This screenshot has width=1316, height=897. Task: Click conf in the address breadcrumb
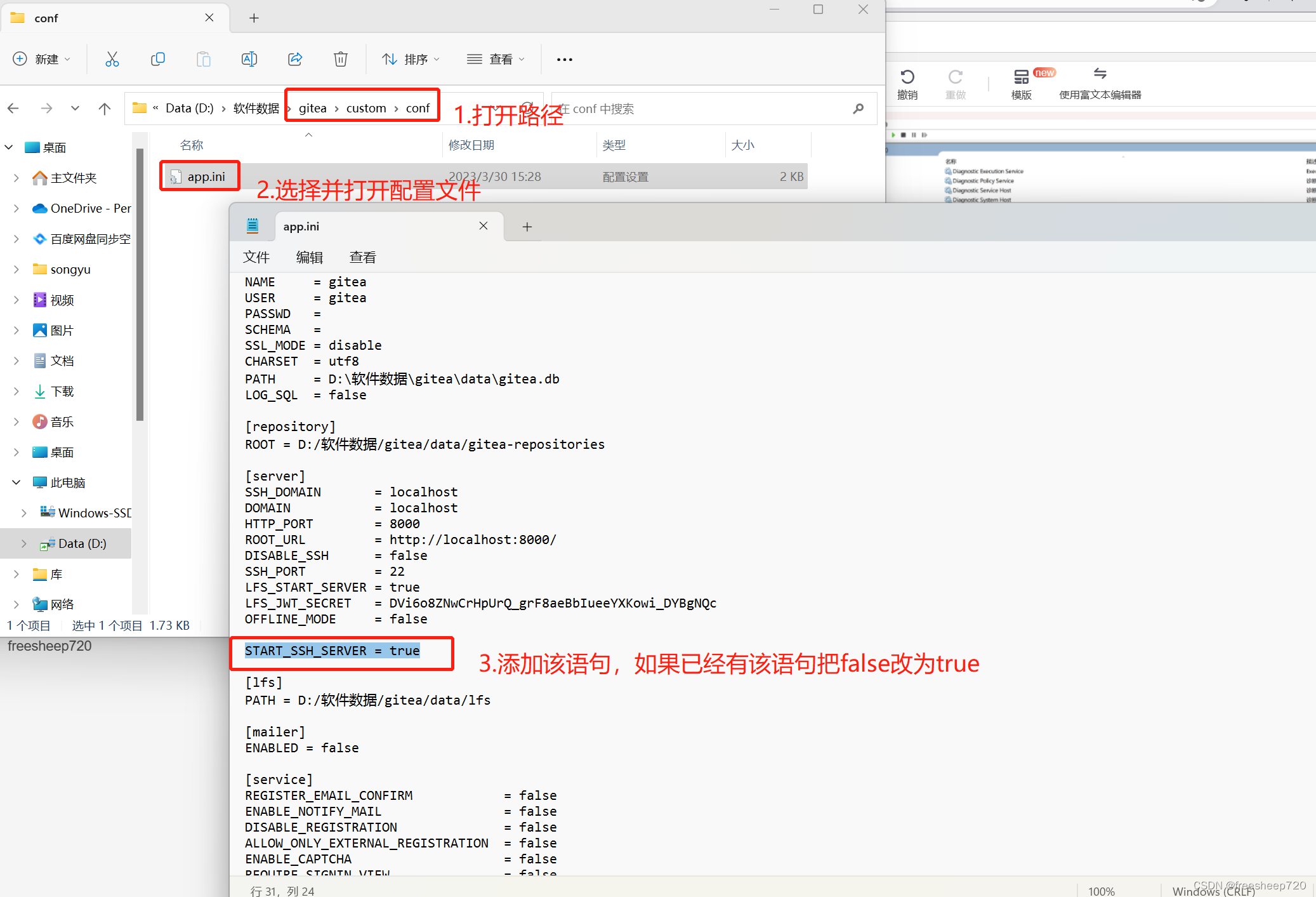point(418,109)
